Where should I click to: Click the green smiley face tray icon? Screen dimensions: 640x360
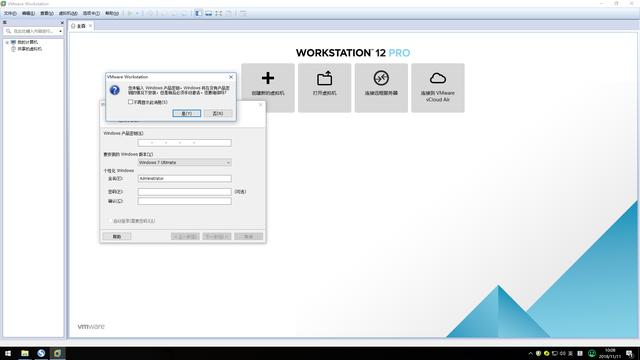pyautogui.click(x=592, y=353)
